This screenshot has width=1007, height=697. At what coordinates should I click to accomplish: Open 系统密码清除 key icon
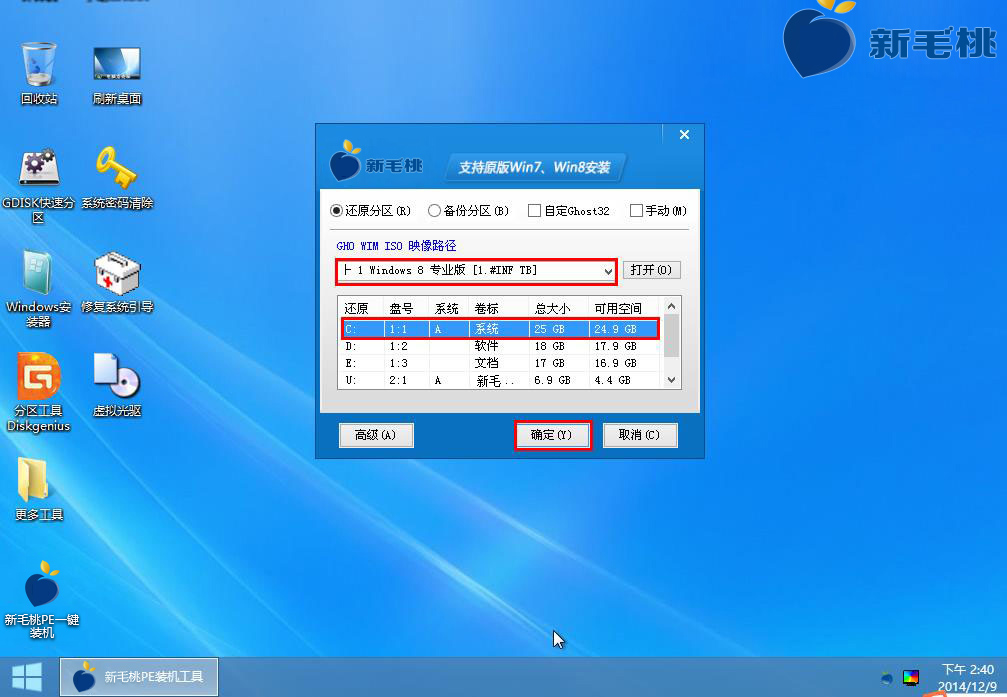pyautogui.click(x=117, y=178)
